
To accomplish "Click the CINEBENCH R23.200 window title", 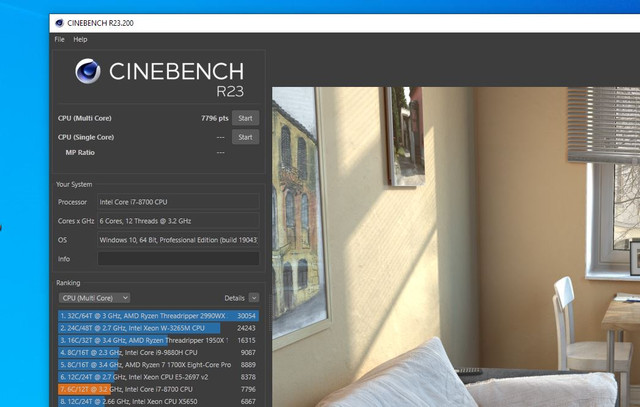I will tap(100, 23).
